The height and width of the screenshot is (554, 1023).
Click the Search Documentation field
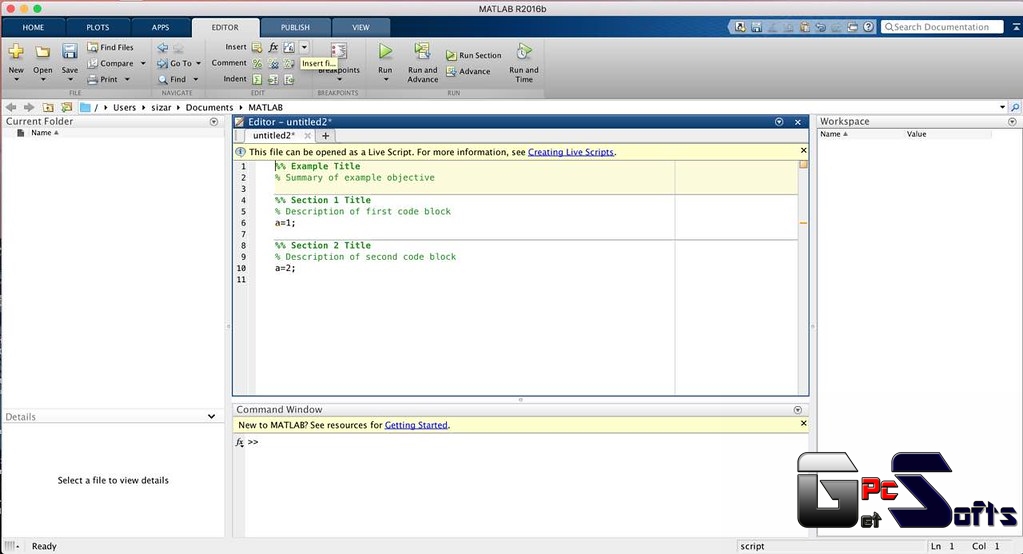[x=941, y=27]
